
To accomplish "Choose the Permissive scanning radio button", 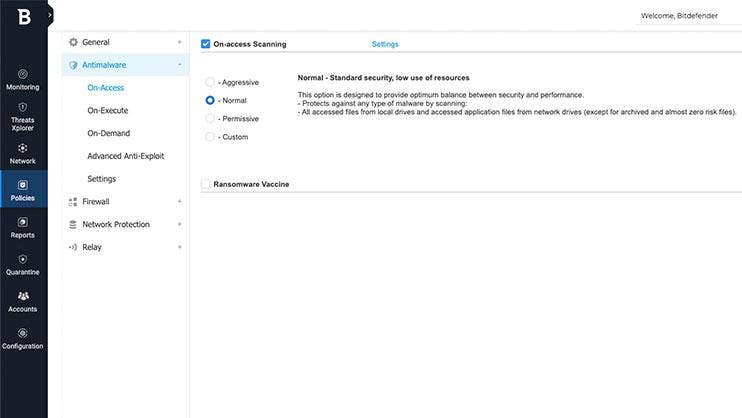I will 210,118.
